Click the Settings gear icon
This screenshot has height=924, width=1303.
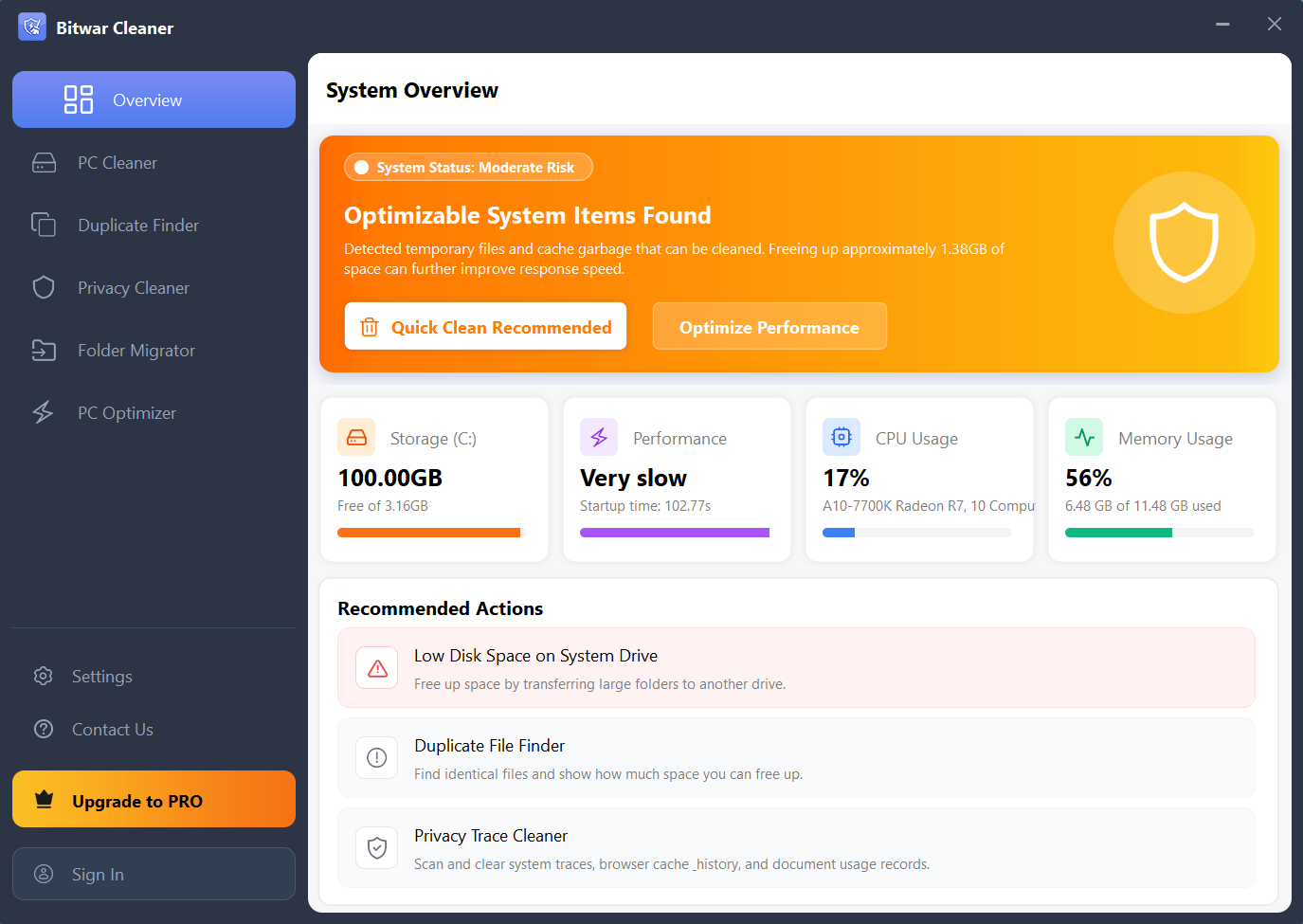click(44, 676)
